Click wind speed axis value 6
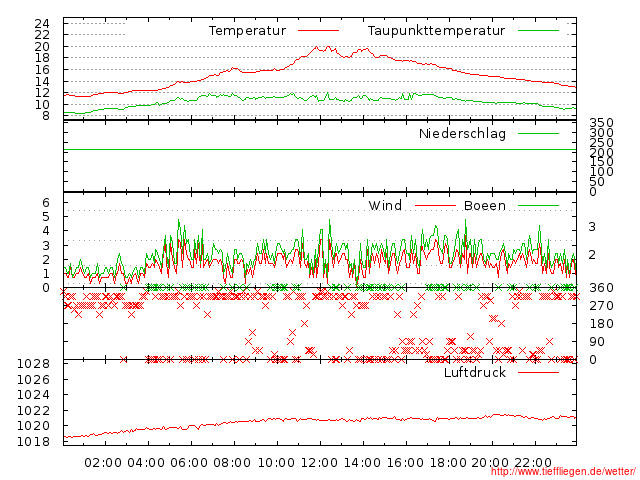The image size is (640, 480). point(46,203)
